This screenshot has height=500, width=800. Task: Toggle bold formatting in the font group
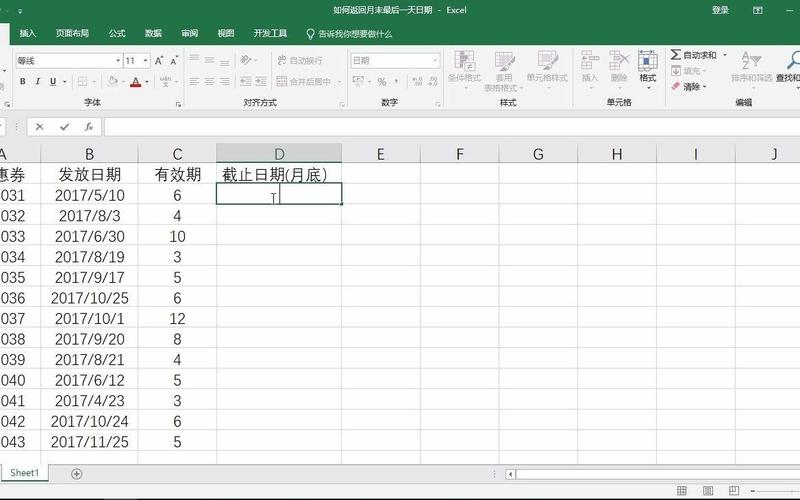click(22, 82)
